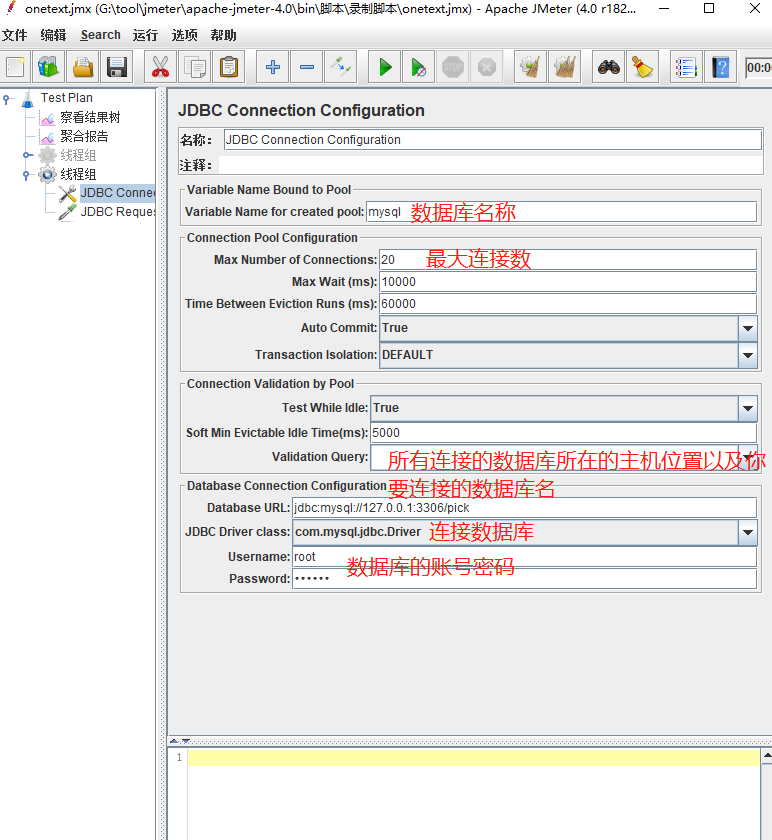Click the Function Helper list icon
This screenshot has width=772, height=840.
pyautogui.click(x=686, y=68)
